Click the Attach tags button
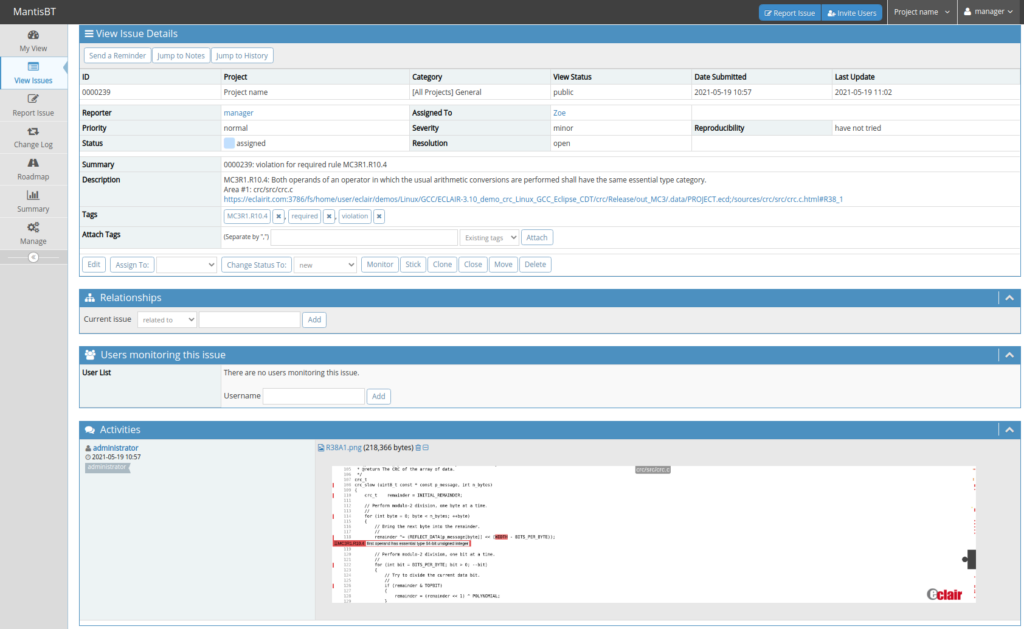The width and height of the screenshot is (1024, 629). [537, 238]
